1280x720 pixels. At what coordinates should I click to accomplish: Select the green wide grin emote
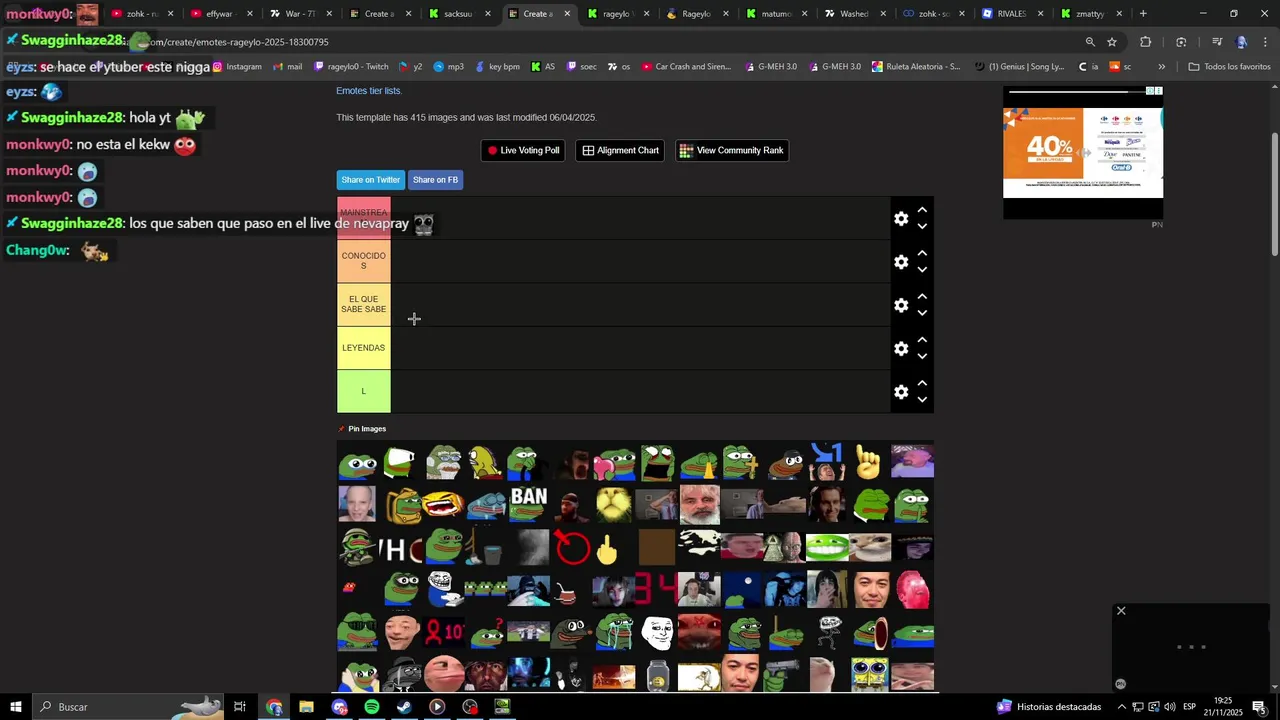click(827, 547)
